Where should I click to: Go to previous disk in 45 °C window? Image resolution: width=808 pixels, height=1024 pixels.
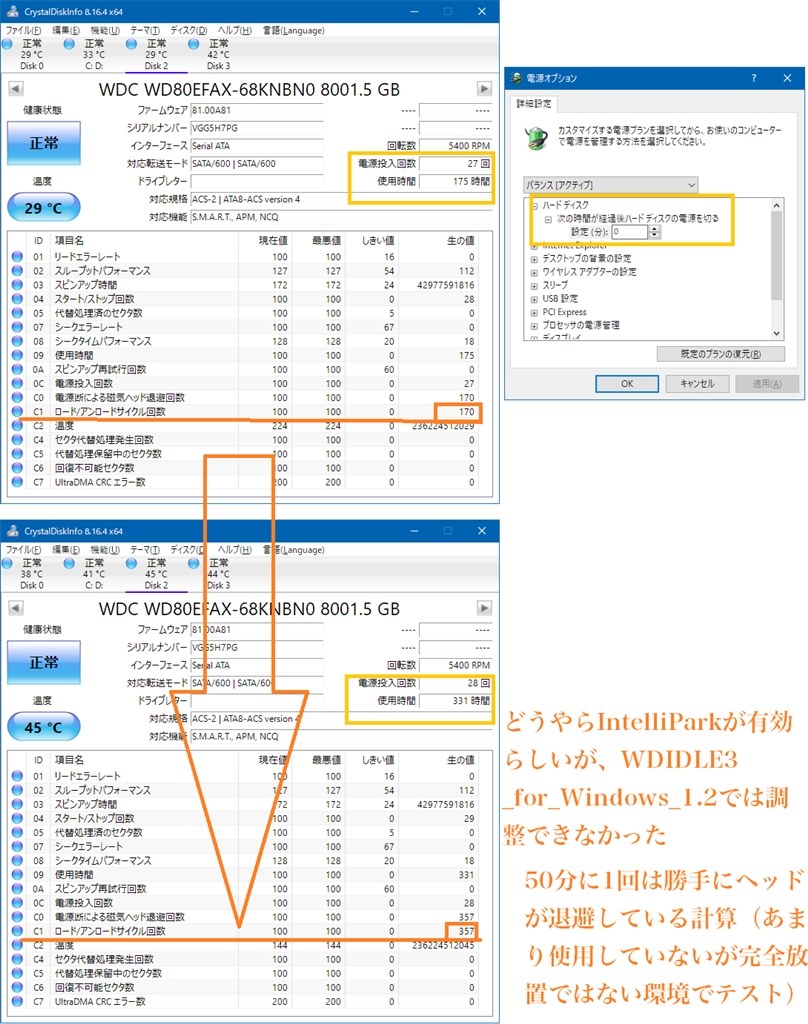coord(16,608)
